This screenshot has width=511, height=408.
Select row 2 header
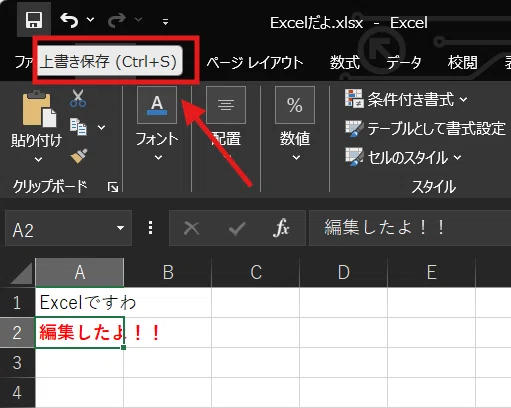click(17, 333)
